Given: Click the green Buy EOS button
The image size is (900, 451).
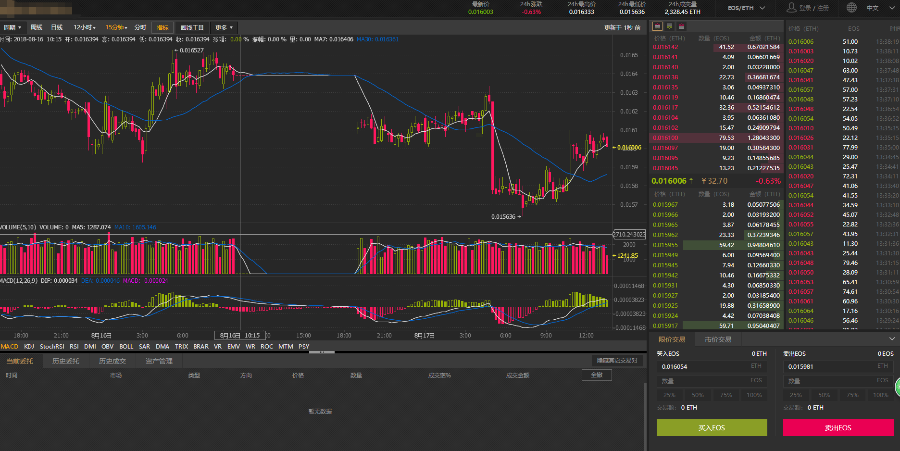Looking at the screenshot, I should (x=711, y=427).
